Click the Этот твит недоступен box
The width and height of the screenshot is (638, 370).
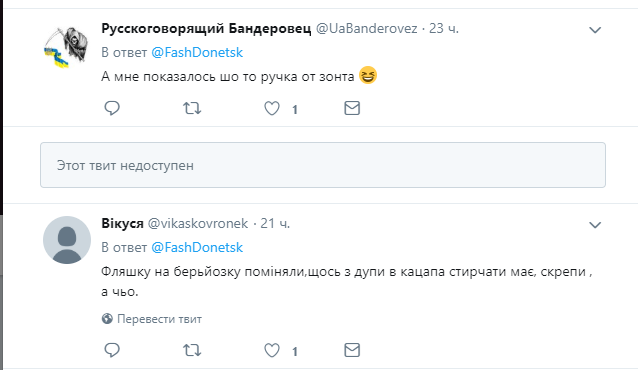coord(323,165)
